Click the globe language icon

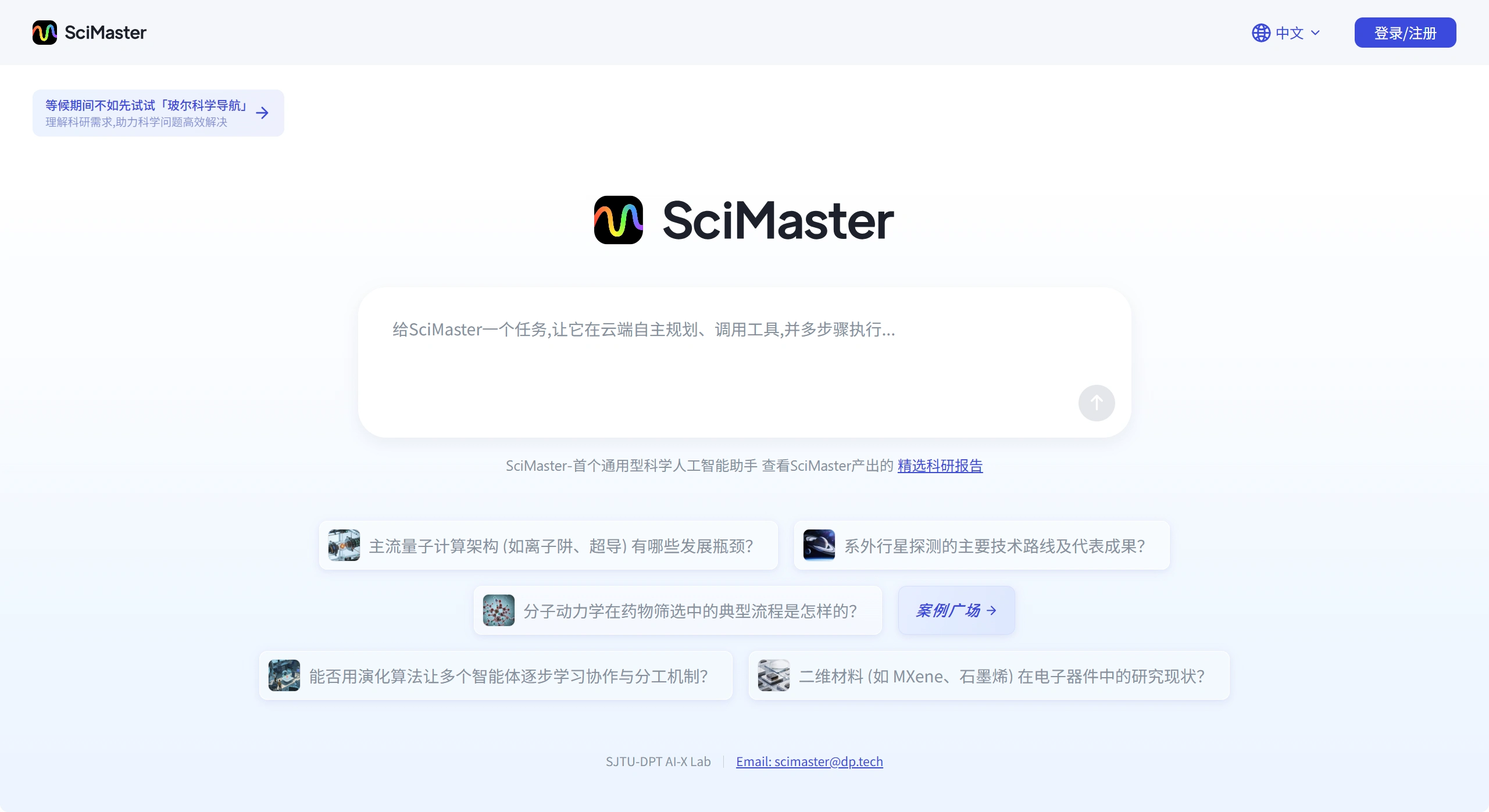[1261, 33]
